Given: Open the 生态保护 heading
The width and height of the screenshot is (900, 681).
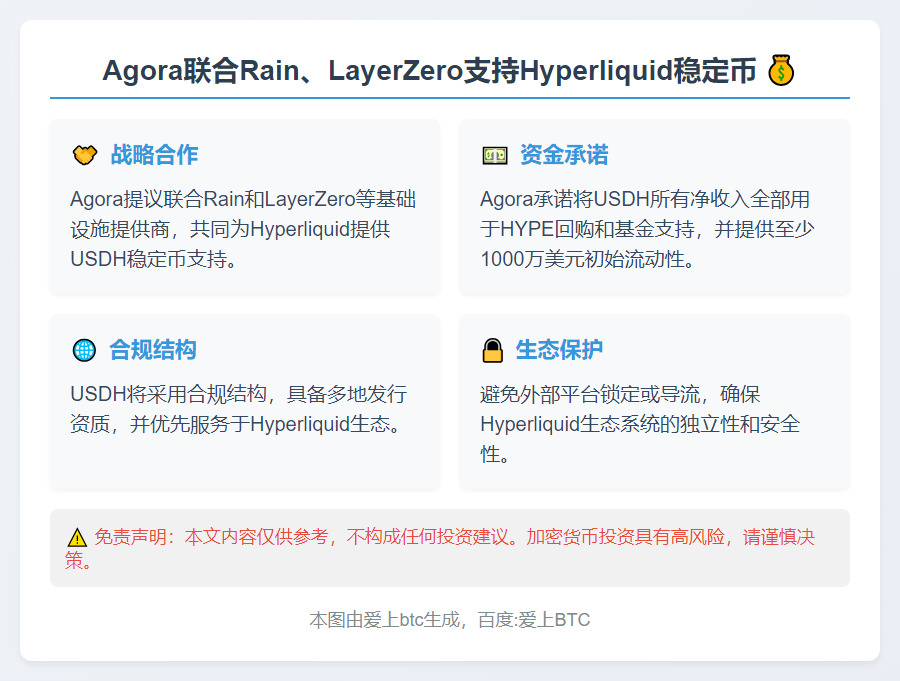Looking at the screenshot, I should 559,350.
